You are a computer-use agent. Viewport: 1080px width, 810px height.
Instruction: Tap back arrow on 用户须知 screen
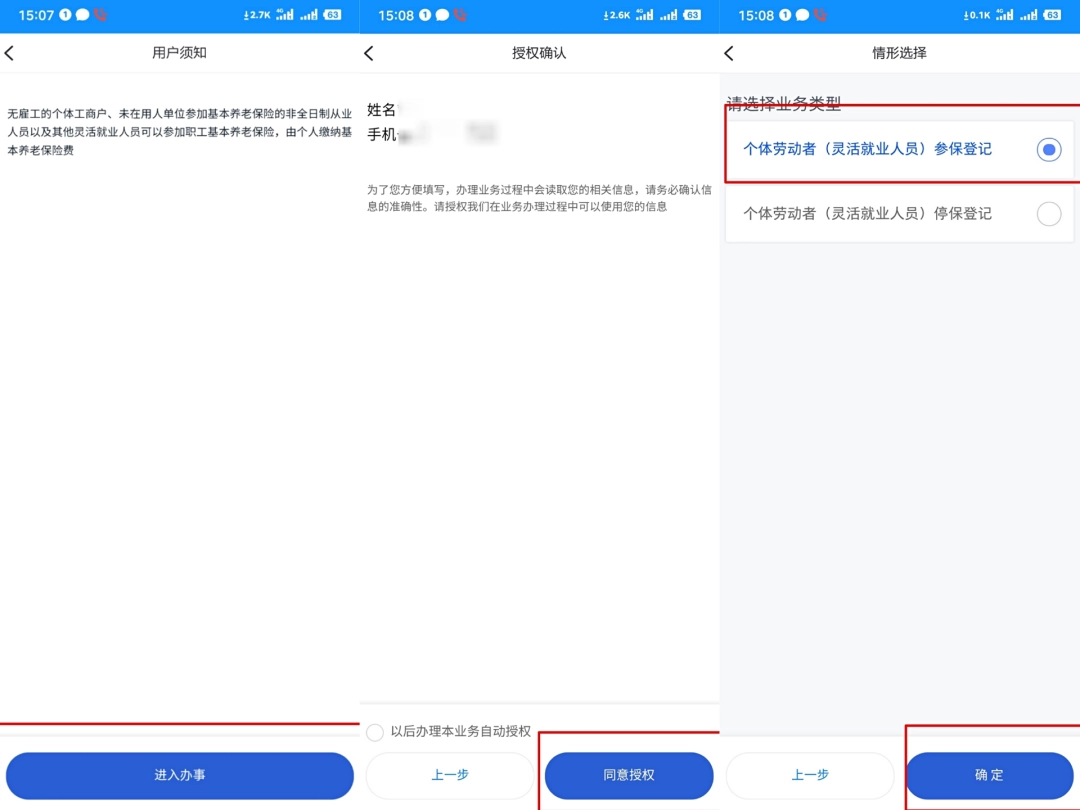click(10, 53)
